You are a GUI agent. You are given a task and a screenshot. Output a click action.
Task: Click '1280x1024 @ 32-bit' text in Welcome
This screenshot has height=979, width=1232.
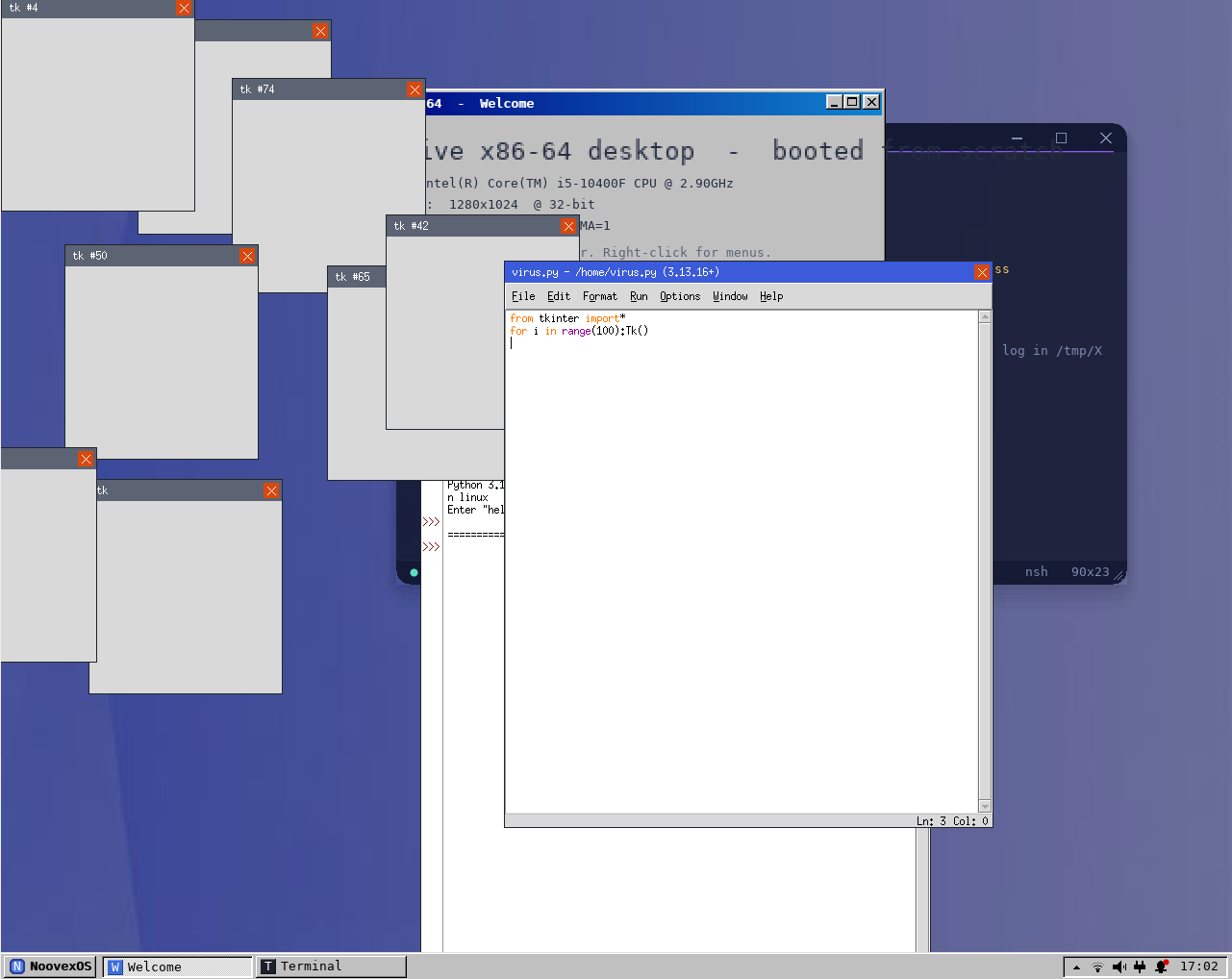point(522,205)
